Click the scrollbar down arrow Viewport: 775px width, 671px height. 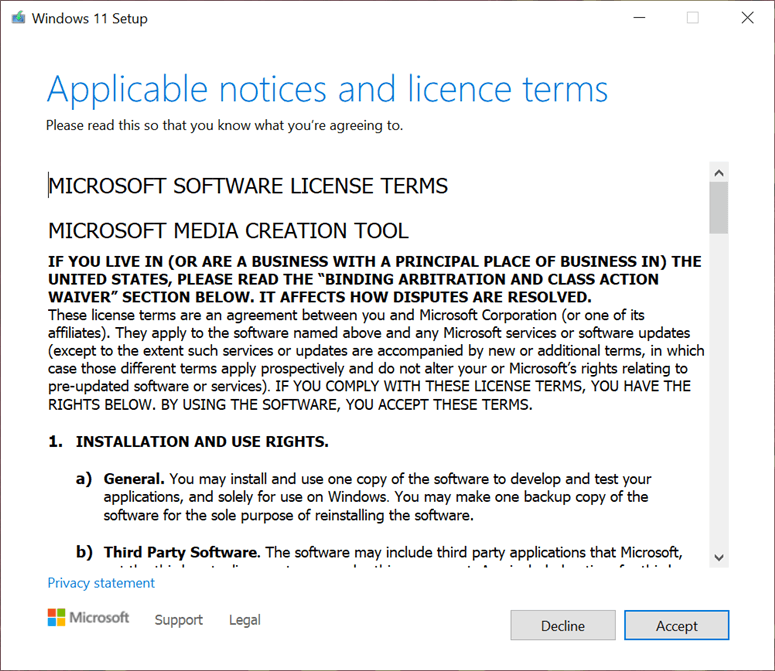click(719, 557)
